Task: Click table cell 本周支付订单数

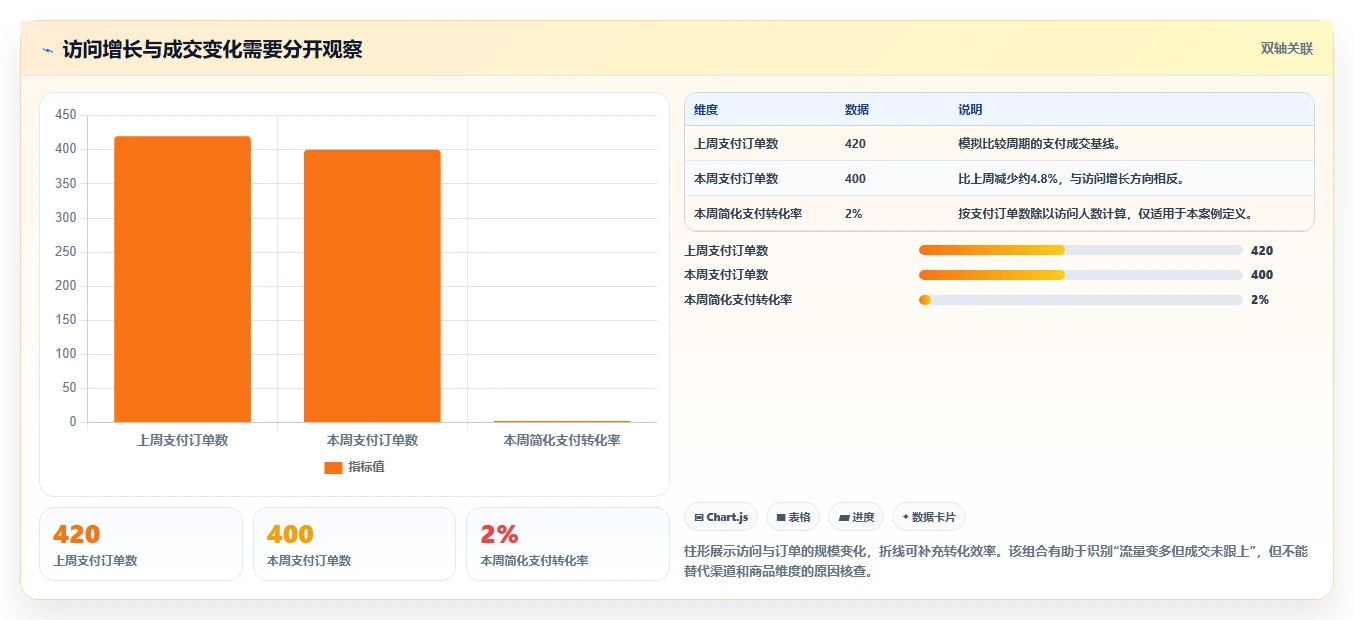Action: coord(736,179)
